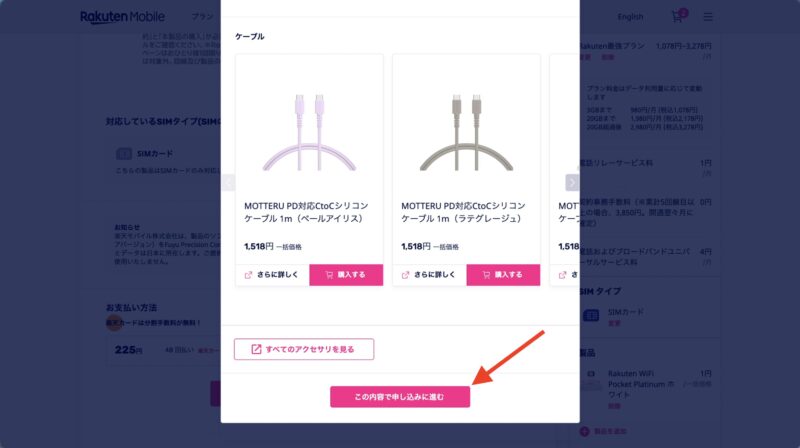Switch the site language to English

point(630,17)
